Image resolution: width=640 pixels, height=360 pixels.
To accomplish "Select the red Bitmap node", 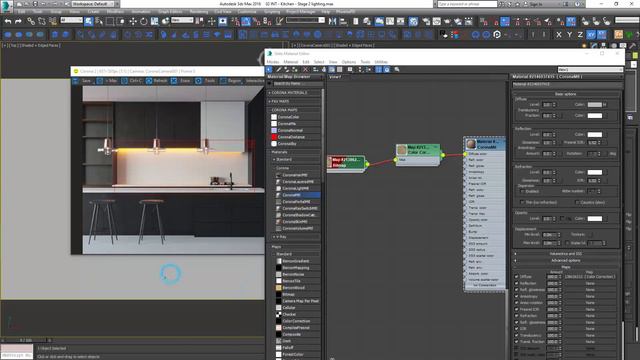I will pyautogui.click(x=347, y=163).
